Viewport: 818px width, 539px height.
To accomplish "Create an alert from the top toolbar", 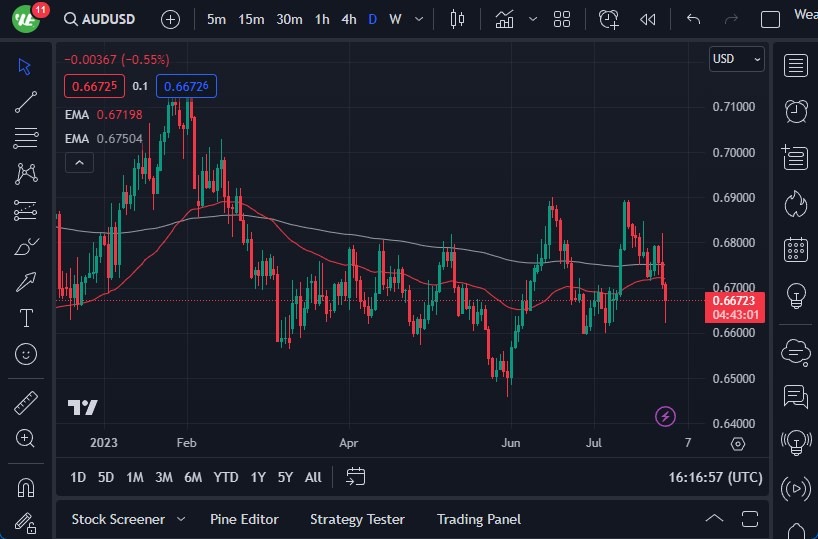I will tap(609, 19).
